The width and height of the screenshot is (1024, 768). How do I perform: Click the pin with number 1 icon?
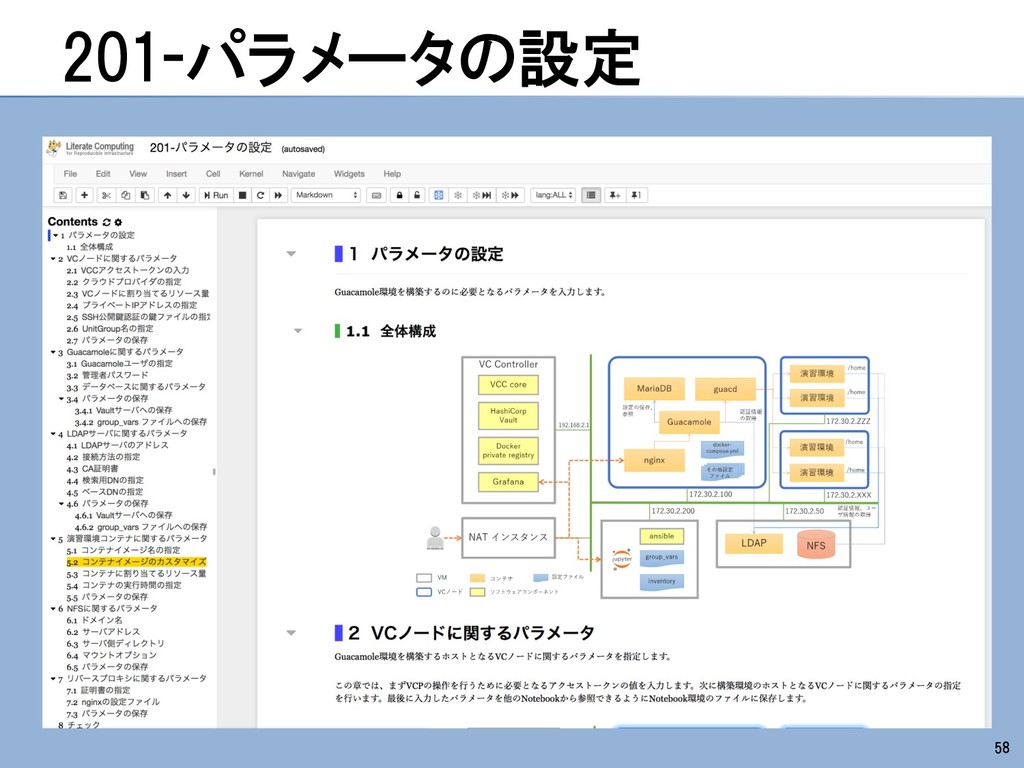(635, 195)
